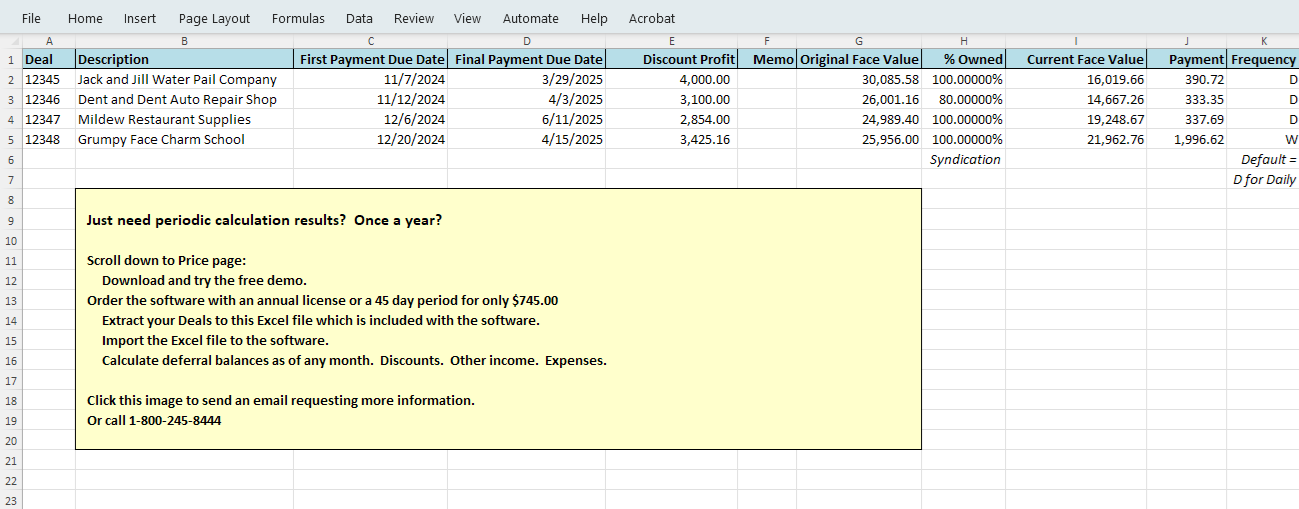Select column H header
1299x509 pixels.
click(963, 41)
